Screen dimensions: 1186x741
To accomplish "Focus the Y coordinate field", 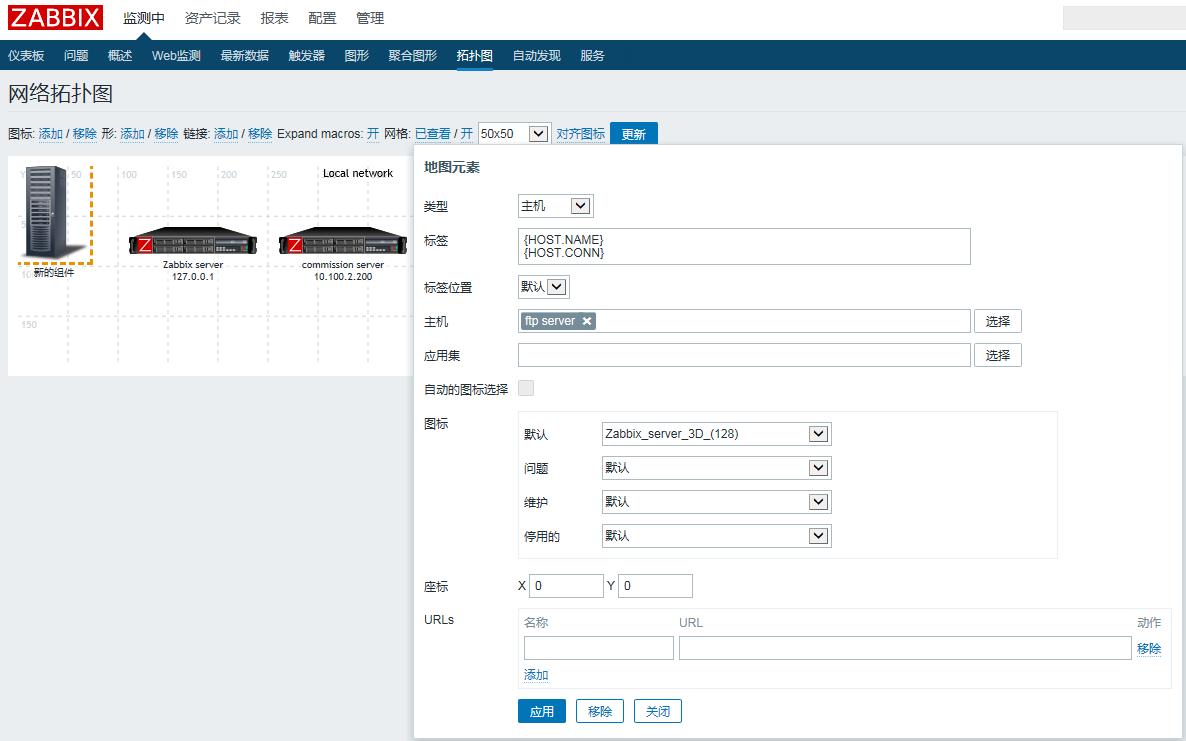I will 656,586.
